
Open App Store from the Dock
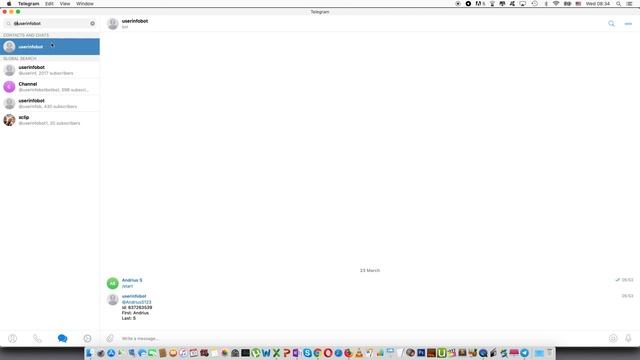pos(111,353)
